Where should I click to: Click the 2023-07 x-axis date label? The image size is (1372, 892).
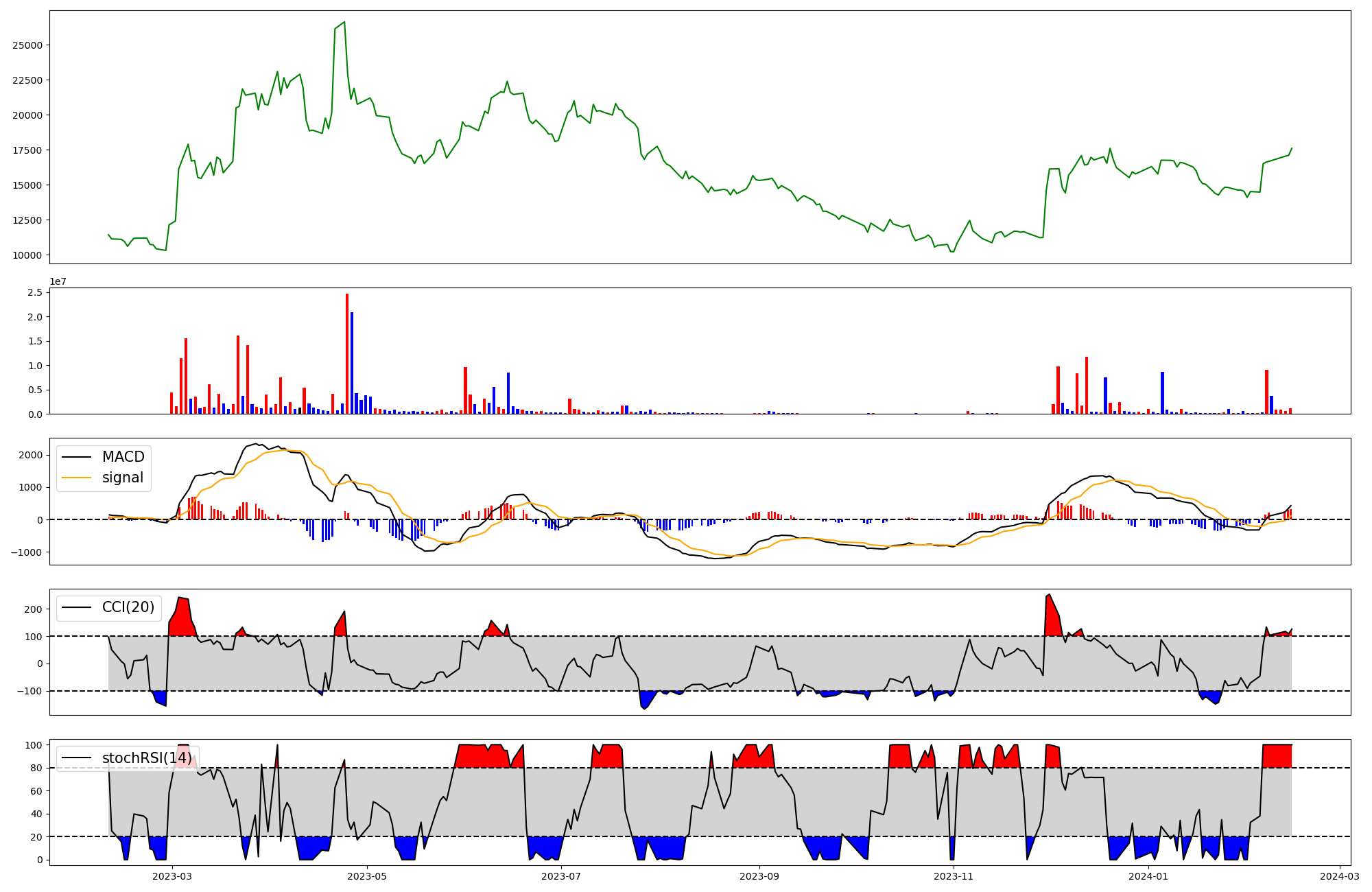pyautogui.click(x=562, y=876)
